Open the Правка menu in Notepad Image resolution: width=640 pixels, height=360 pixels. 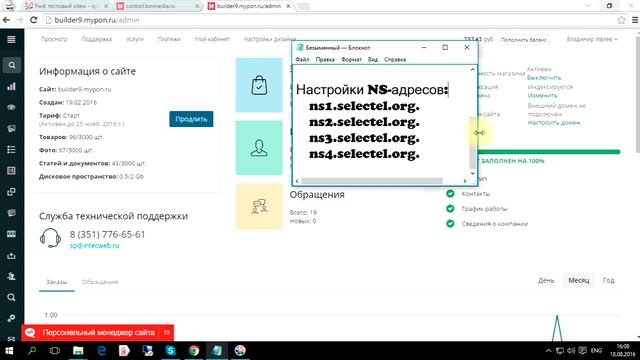point(325,60)
